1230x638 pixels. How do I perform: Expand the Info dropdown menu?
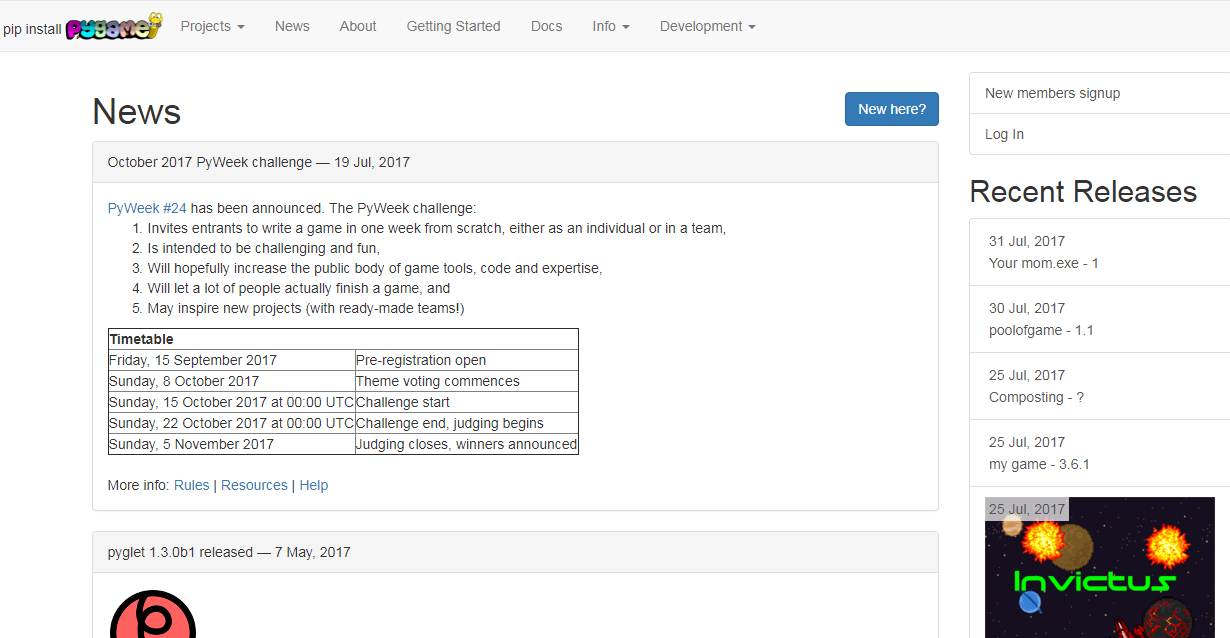coord(610,26)
